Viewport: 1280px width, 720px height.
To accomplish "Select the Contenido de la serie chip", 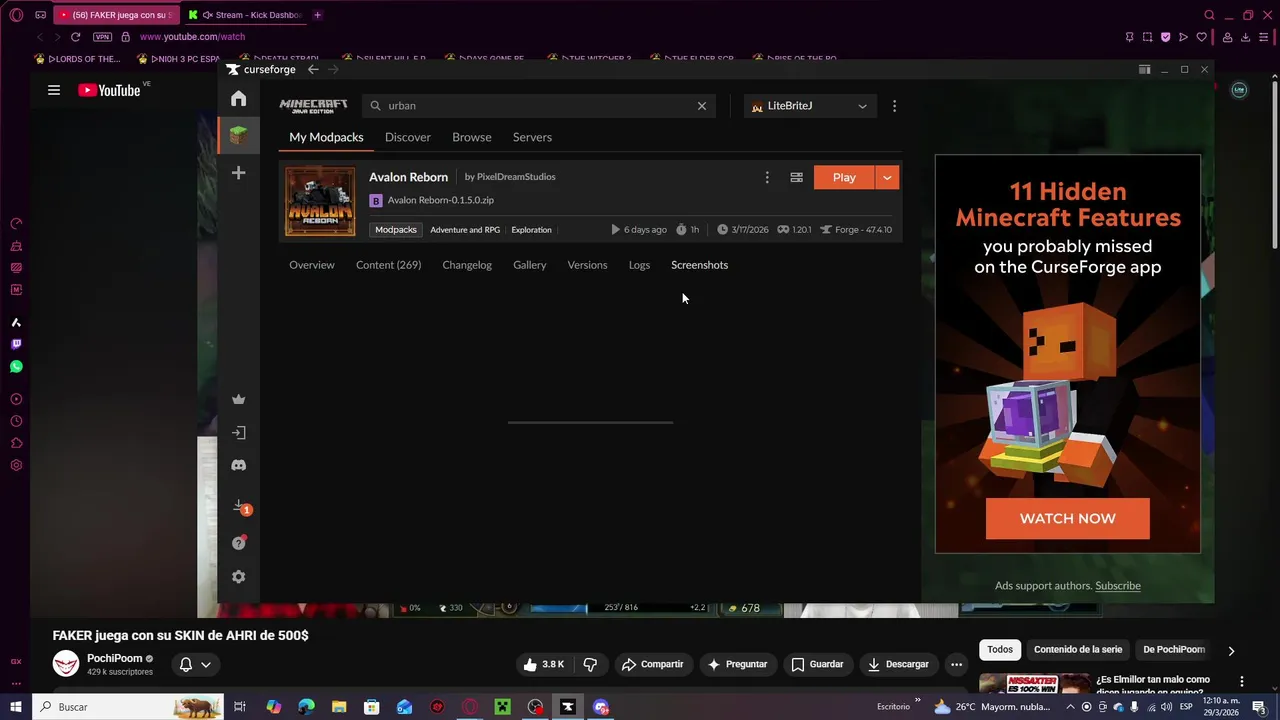I will pyautogui.click(x=1078, y=650).
